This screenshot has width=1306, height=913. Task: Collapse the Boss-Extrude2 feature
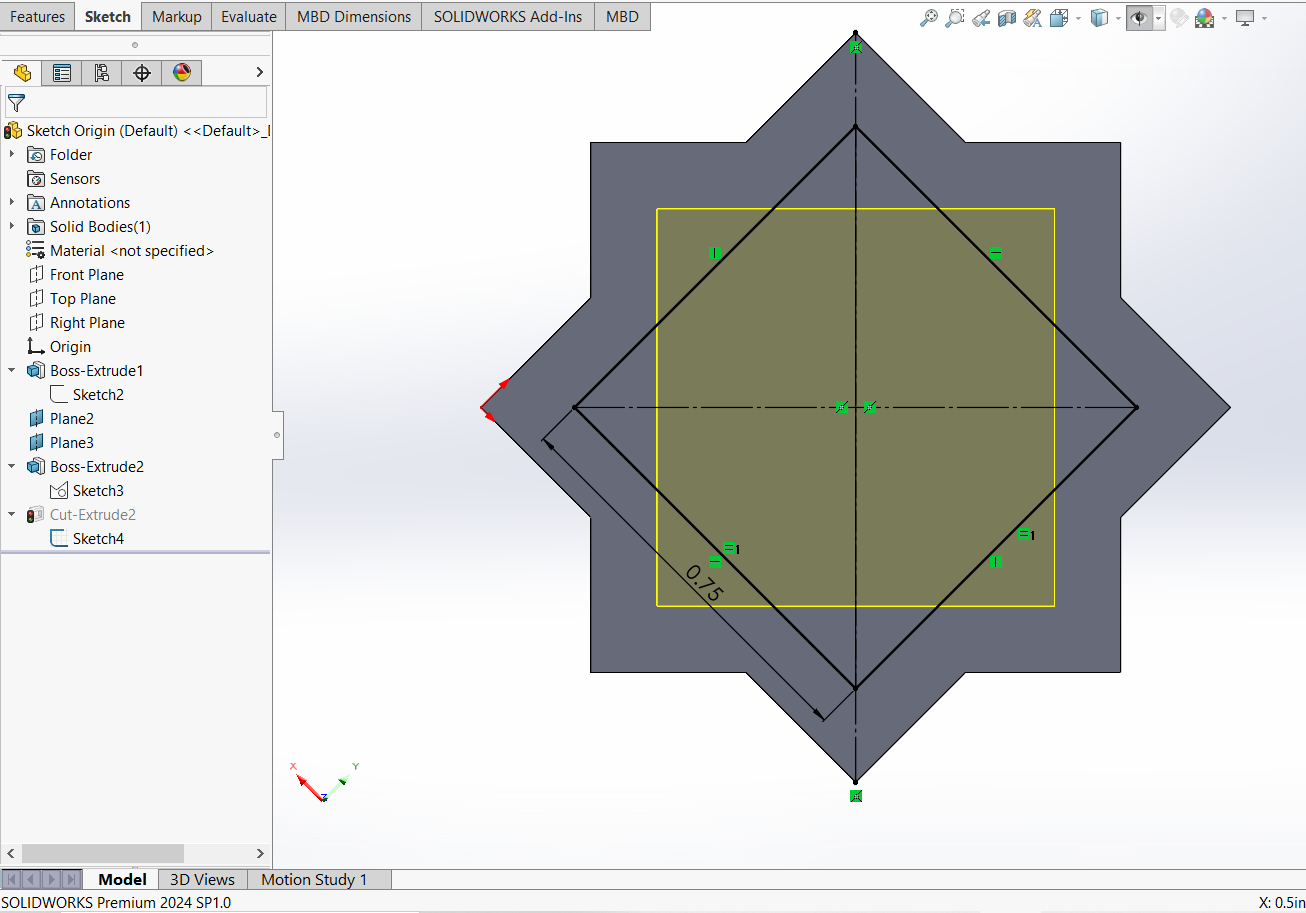pos(12,466)
